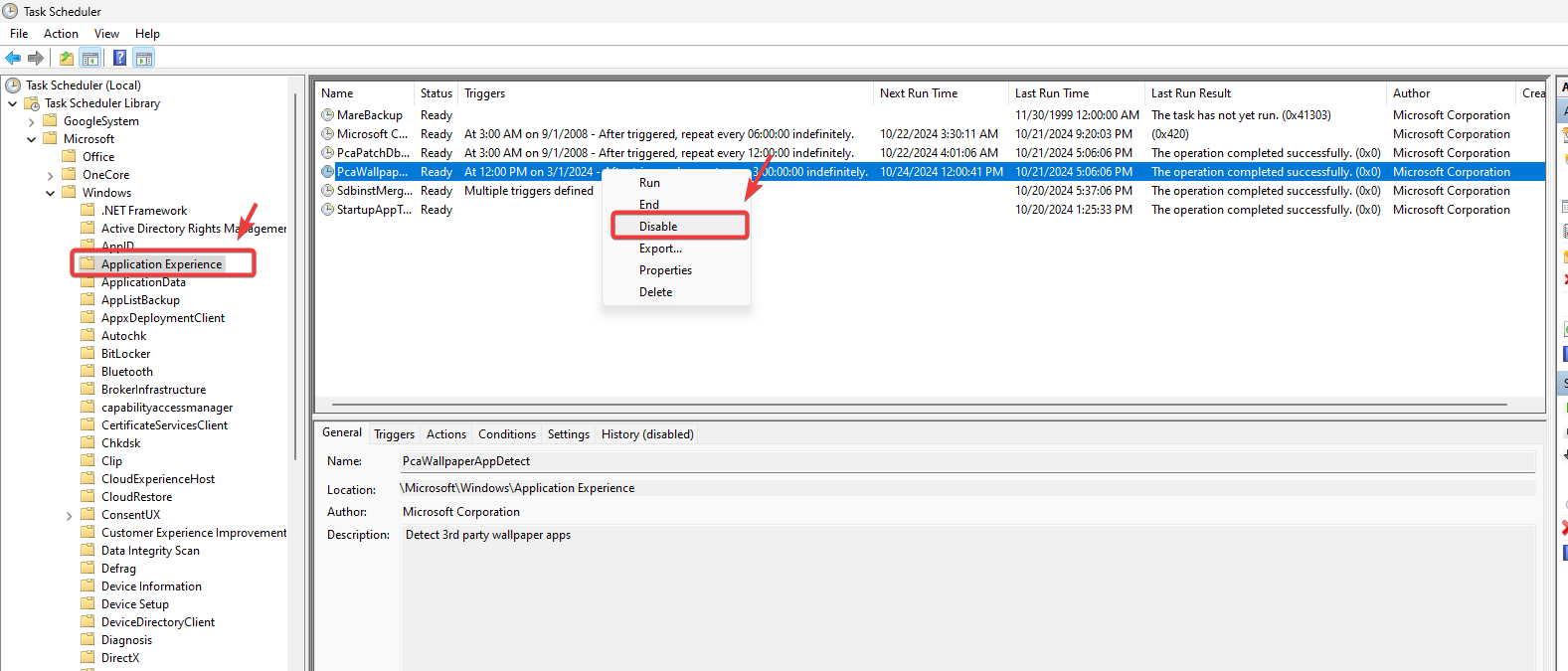Choose End from the context menu

[676, 205]
